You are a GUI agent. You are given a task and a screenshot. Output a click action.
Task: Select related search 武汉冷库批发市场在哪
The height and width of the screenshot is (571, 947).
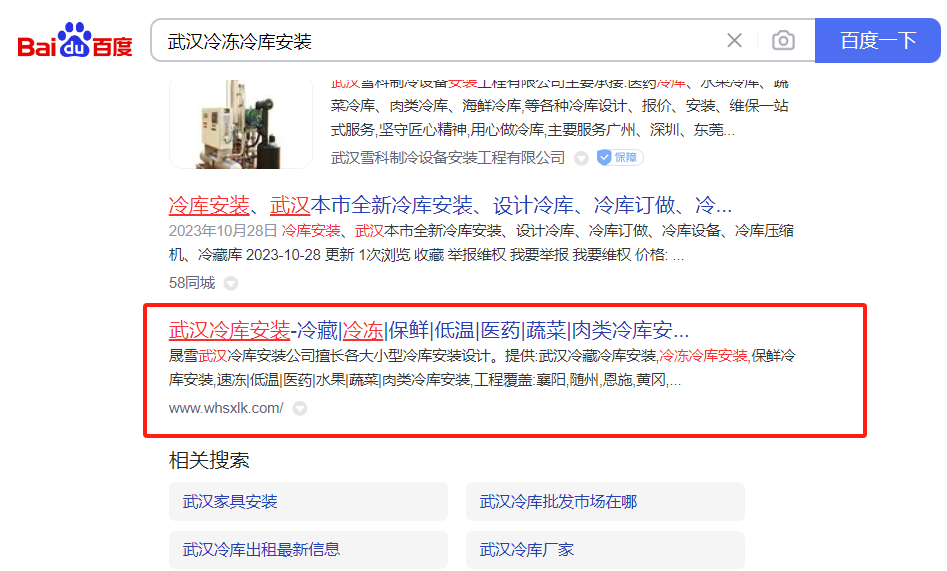(605, 502)
